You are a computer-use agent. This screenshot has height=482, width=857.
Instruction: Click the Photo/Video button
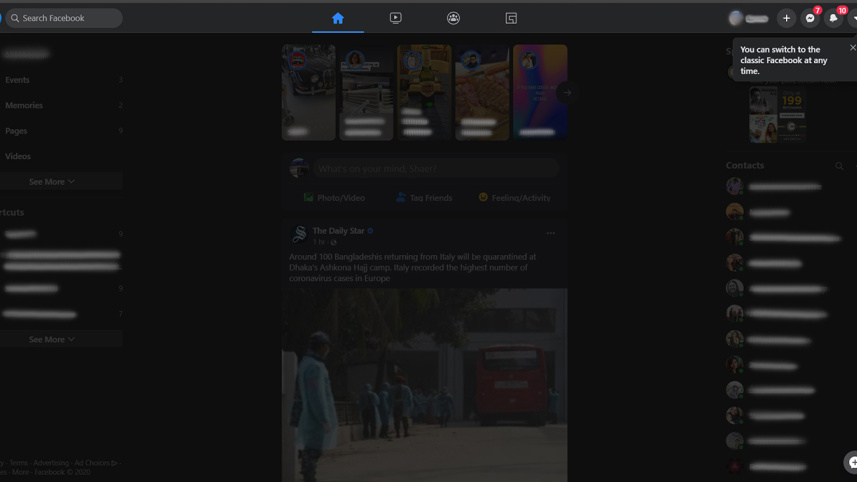tap(334, 198)
